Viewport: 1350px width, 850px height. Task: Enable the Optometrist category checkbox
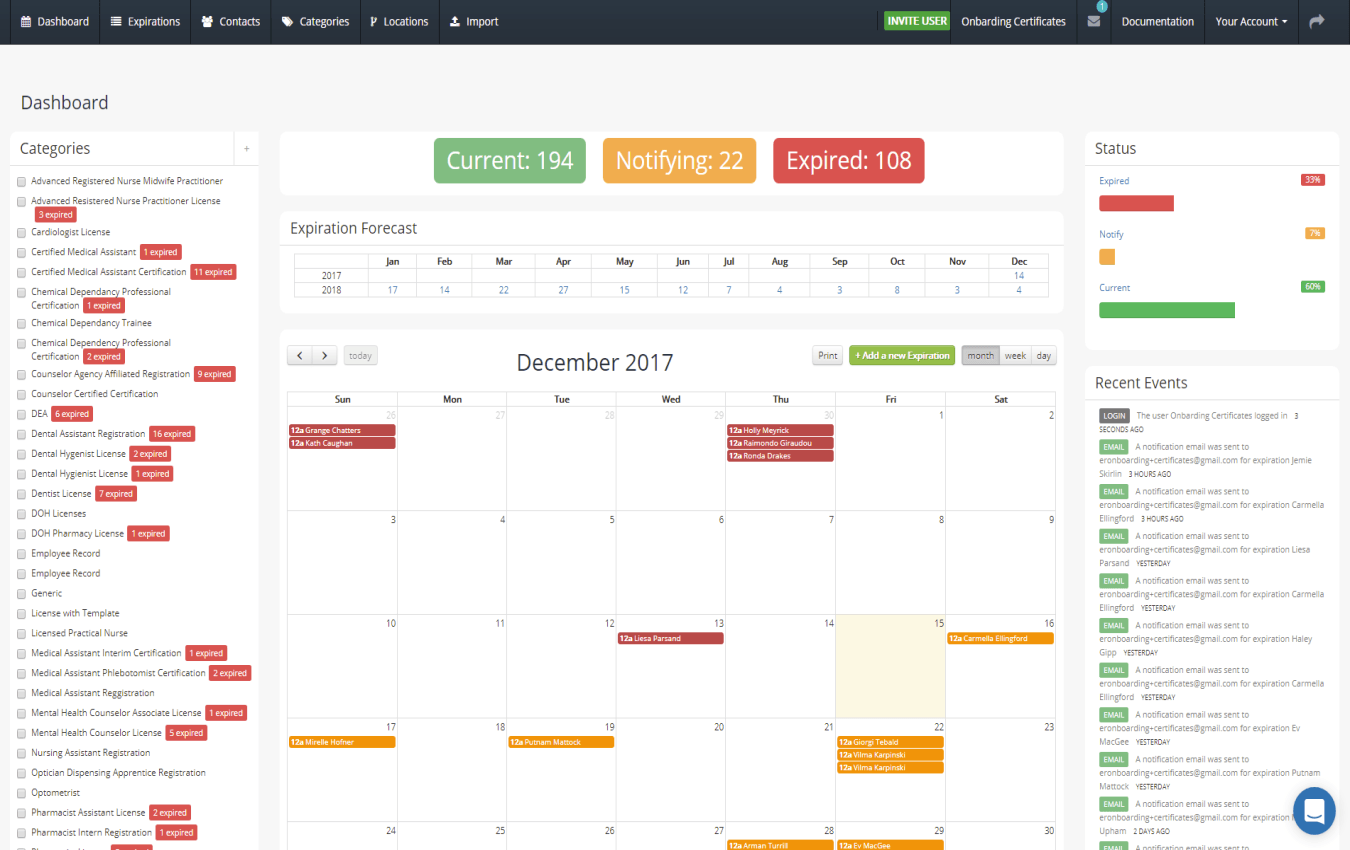(x=21, y=793)
